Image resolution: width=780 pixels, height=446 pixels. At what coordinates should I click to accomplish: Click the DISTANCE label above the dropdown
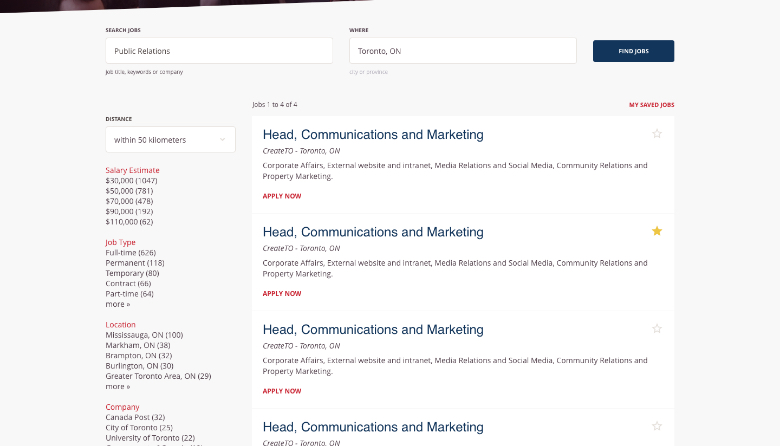118,119
